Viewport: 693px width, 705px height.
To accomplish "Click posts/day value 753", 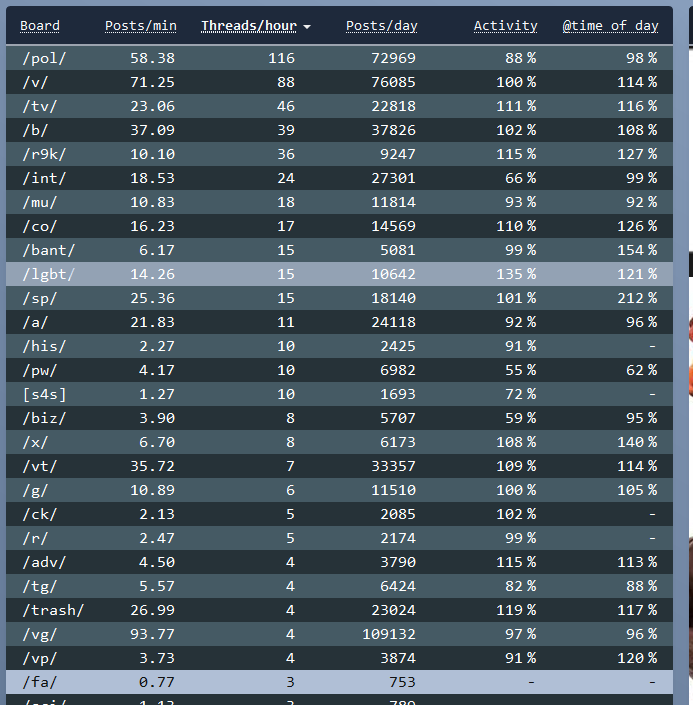I will point(402,683).
